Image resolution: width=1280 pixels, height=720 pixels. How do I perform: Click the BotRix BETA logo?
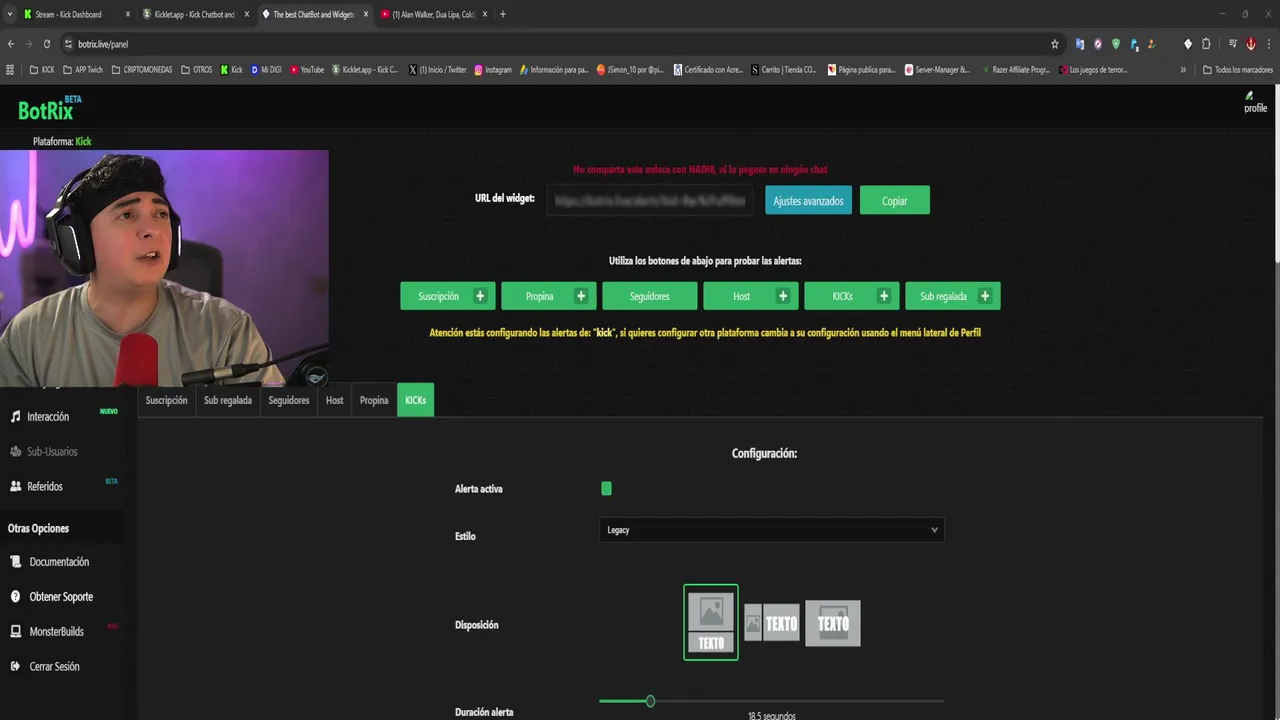coord(49,108)
